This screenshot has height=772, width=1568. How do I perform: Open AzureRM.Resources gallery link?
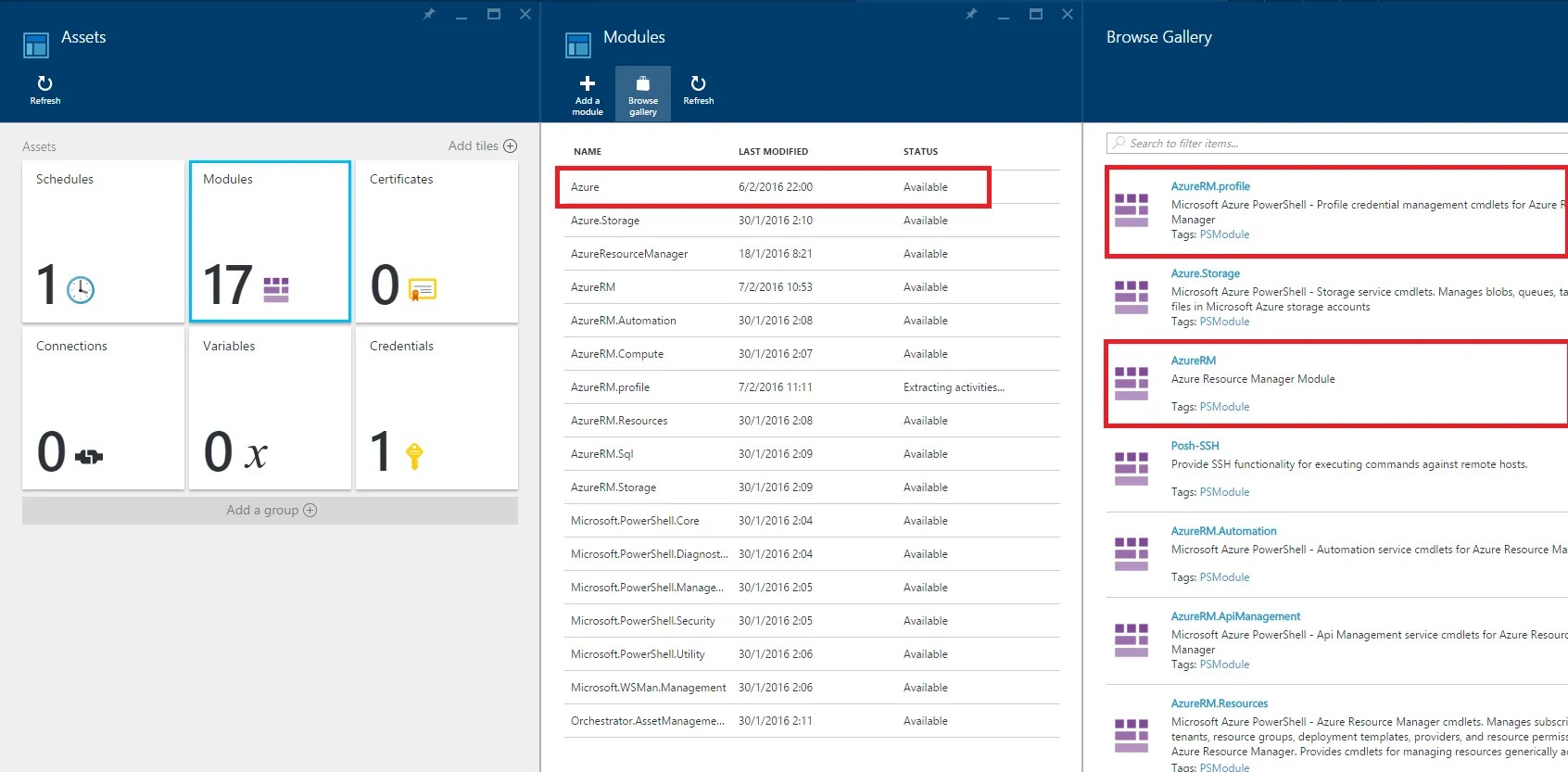(1219, 703)
